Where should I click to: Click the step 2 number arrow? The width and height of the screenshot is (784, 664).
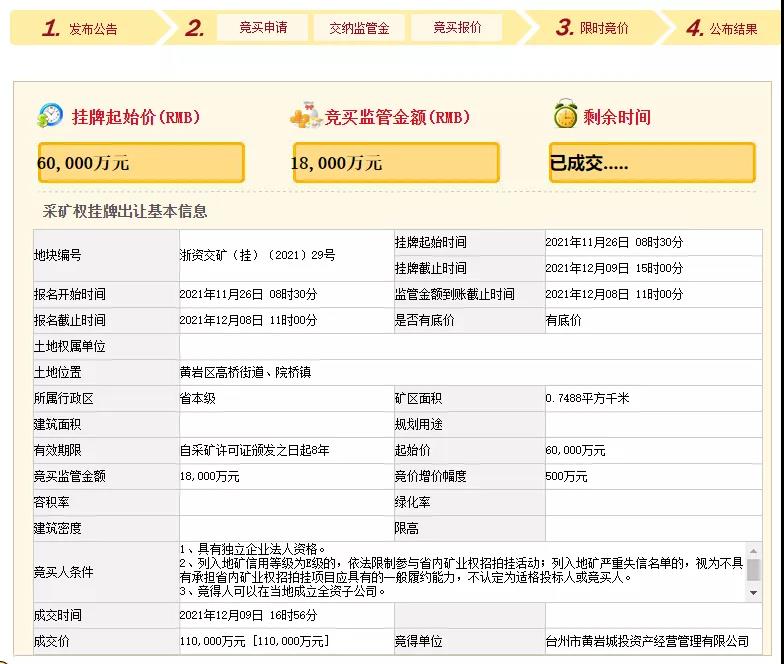pyautogui.click(x=195, y=28)
